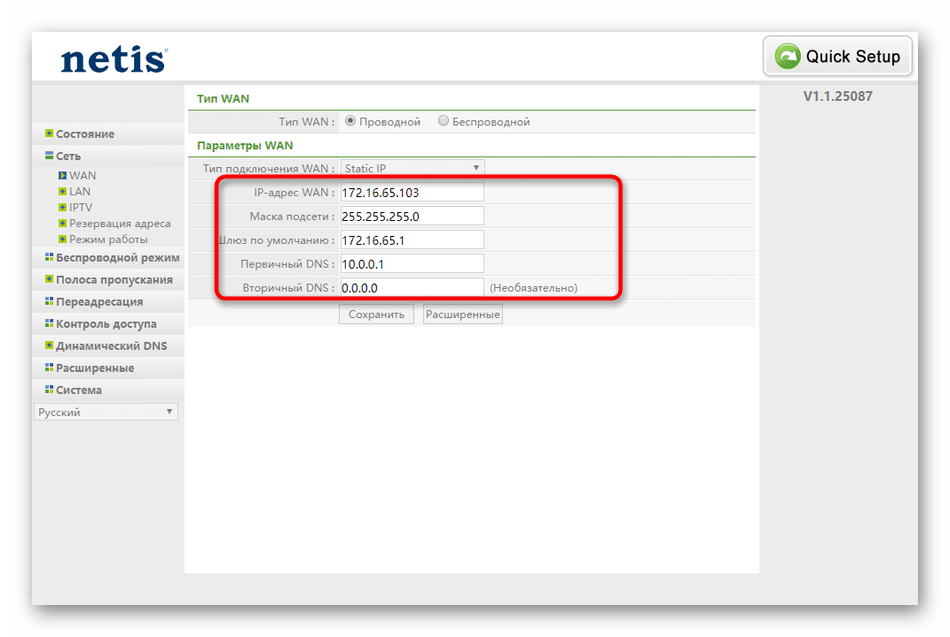Click the grid icon beside Переадресация
The image size is (950, 637).
click(x=49, y=301)
